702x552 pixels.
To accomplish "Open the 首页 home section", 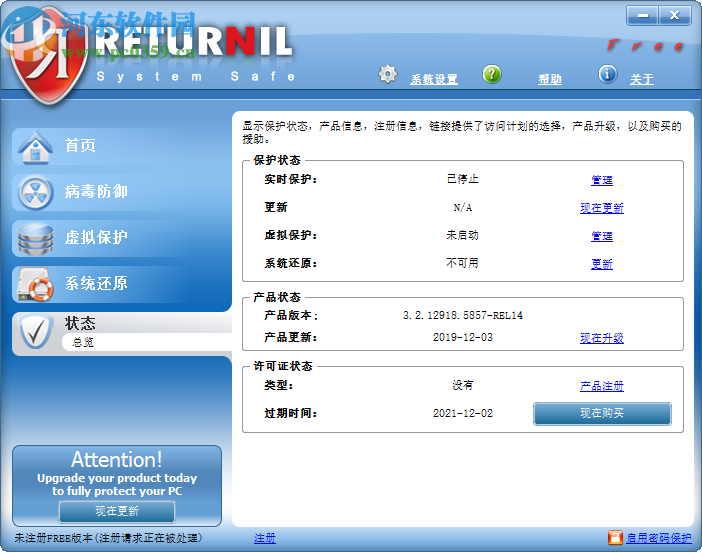I will [121, 146].
